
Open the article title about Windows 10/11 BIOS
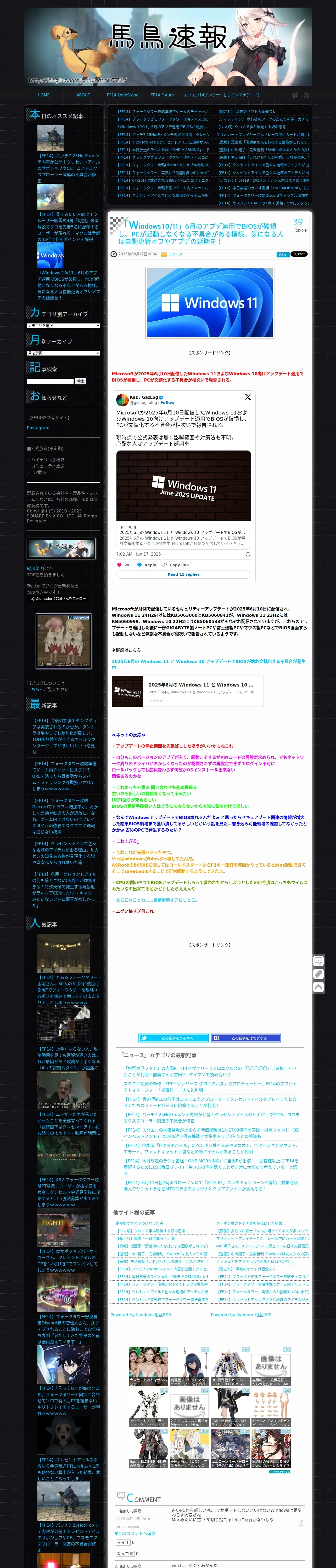[201, 234]
